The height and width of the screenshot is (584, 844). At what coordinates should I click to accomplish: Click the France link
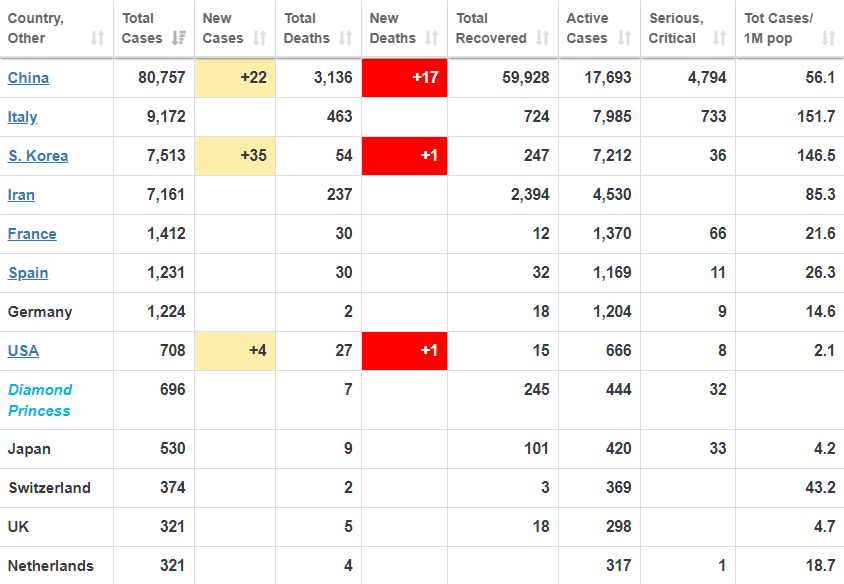[32, 234]
